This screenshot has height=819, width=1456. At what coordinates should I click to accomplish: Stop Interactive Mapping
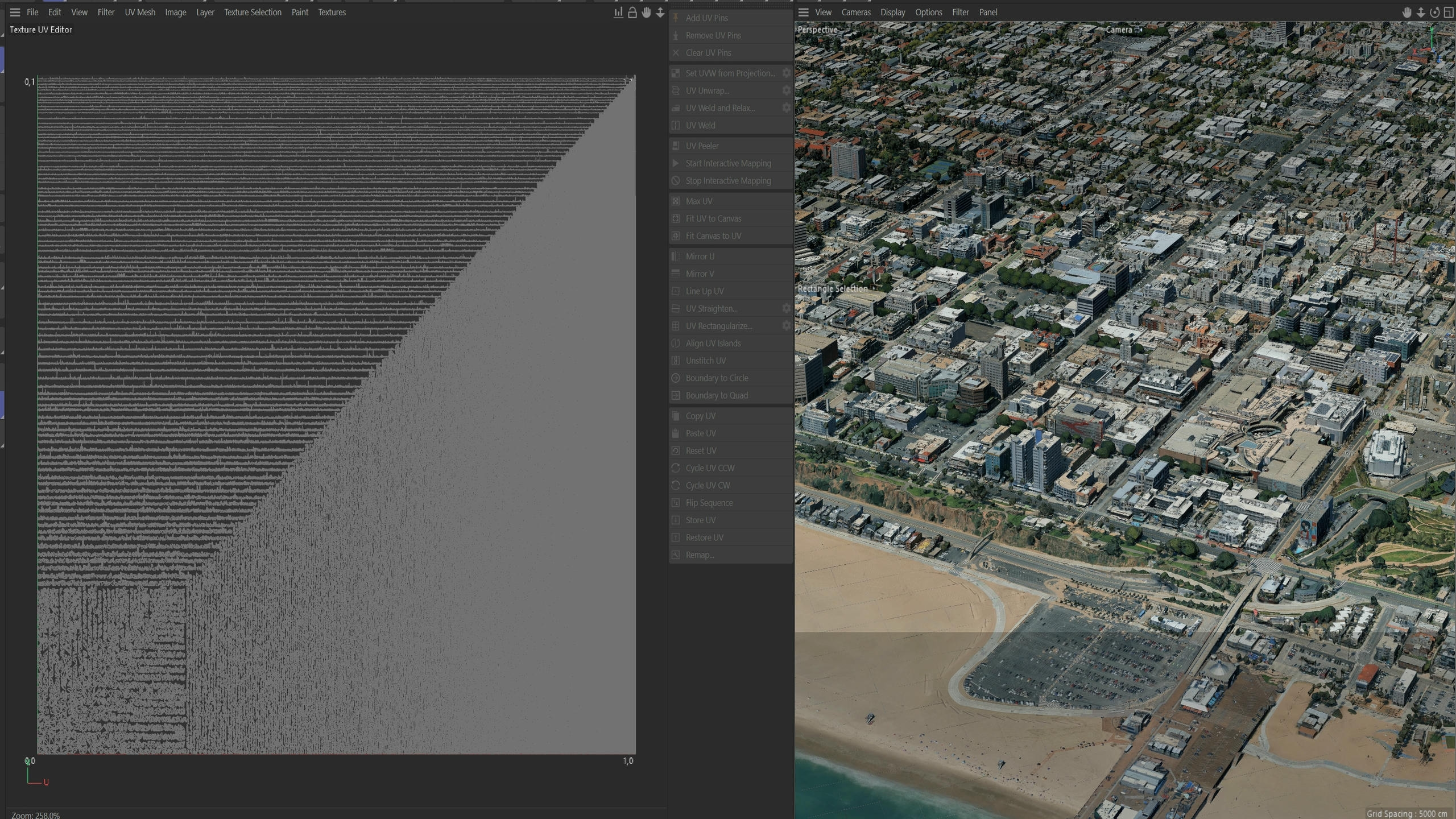(x=731, y=180)
